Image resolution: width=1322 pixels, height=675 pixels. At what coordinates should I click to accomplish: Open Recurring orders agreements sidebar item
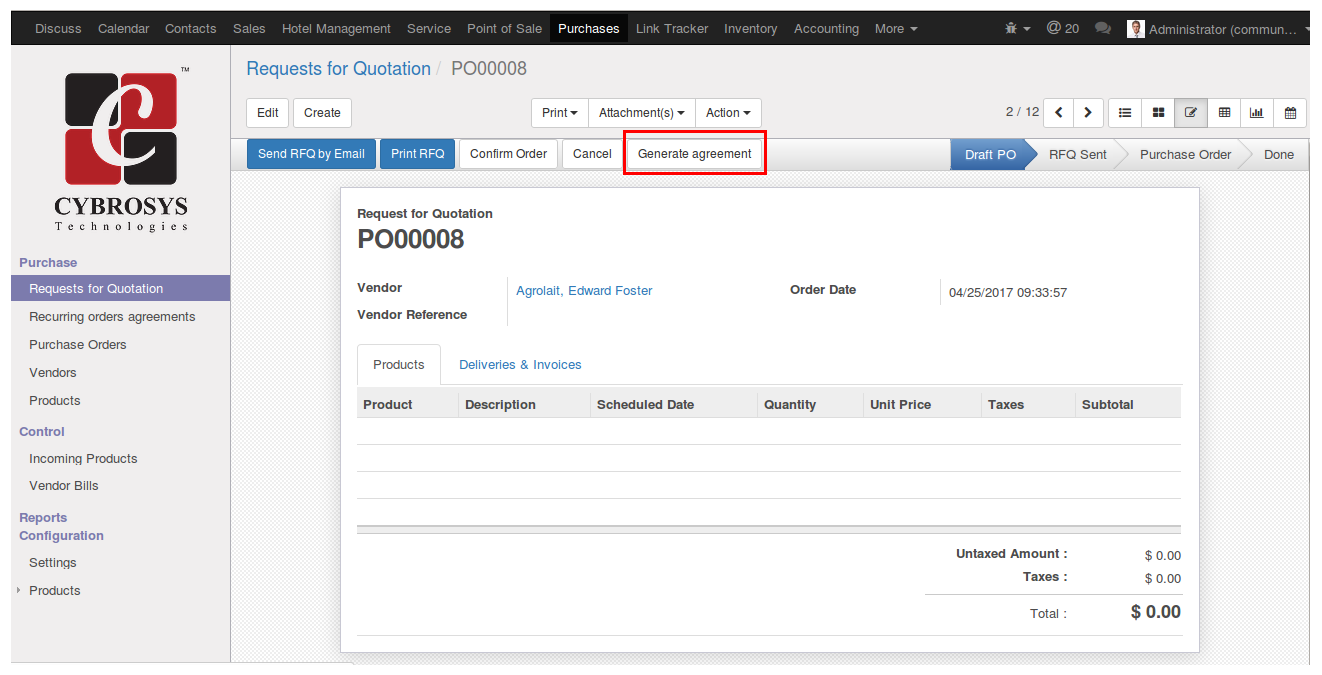point(112,317)
